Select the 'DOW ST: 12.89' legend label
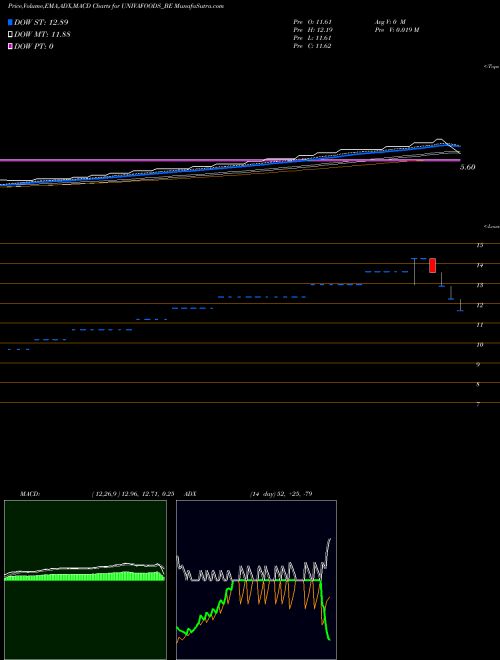 pyautogui.click(x=41, y=22)
